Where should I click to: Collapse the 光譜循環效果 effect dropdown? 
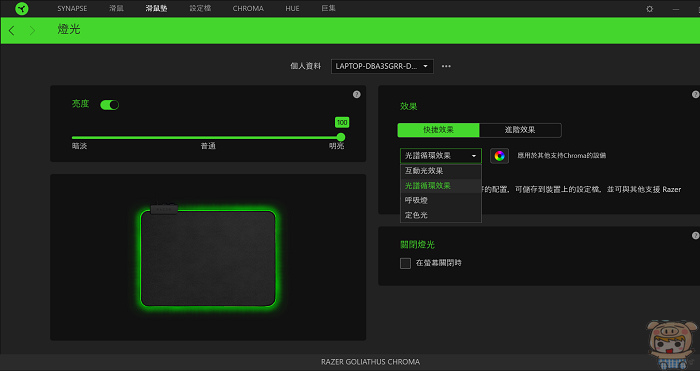click(x=441, y=156)
